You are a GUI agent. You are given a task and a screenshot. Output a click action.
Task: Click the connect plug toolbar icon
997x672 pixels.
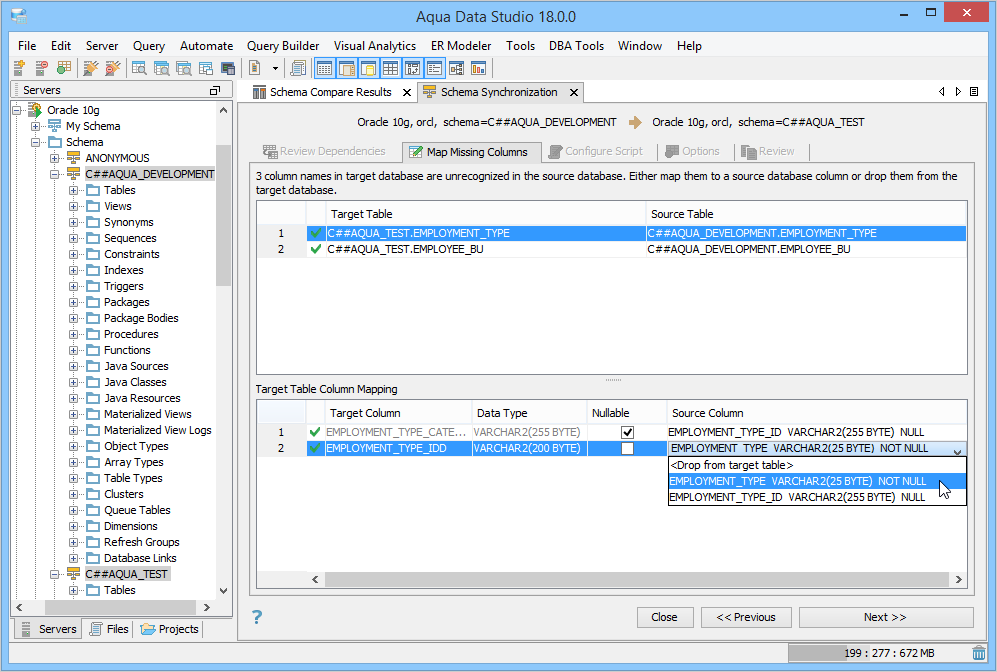pos(90,67)
